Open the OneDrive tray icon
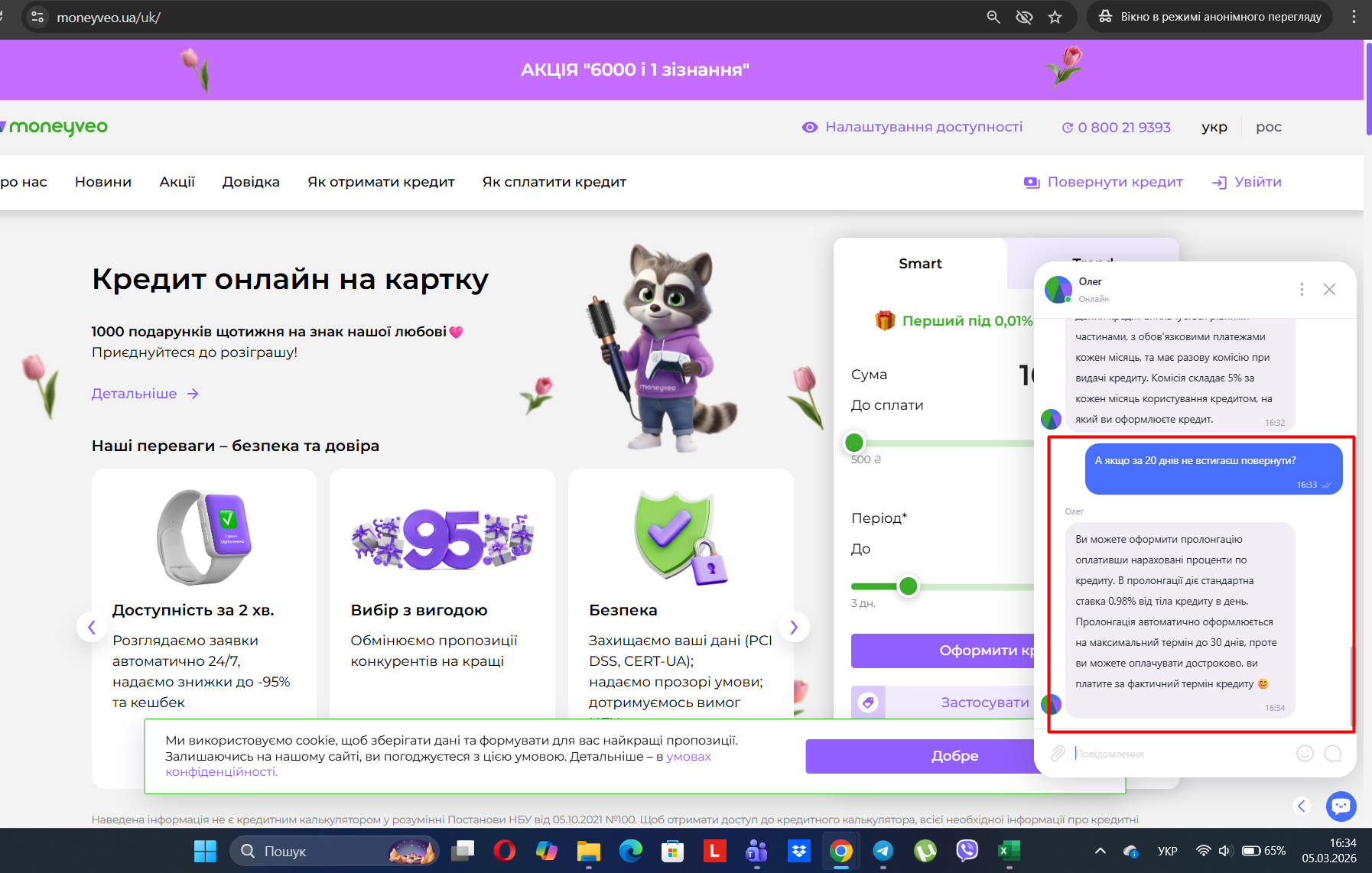Screen dimensions: 1372x873 coord(1131,851)
